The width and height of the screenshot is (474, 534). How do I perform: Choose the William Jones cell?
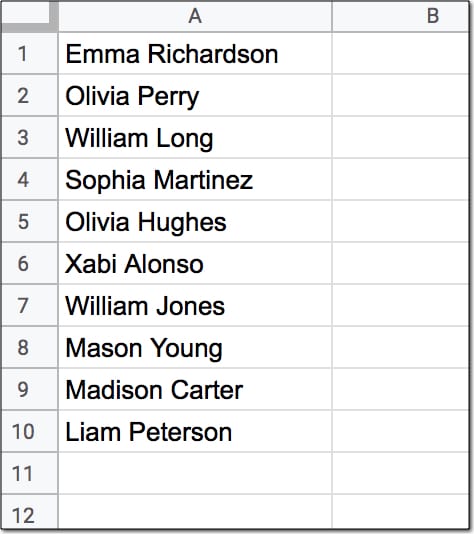point(195,305)
